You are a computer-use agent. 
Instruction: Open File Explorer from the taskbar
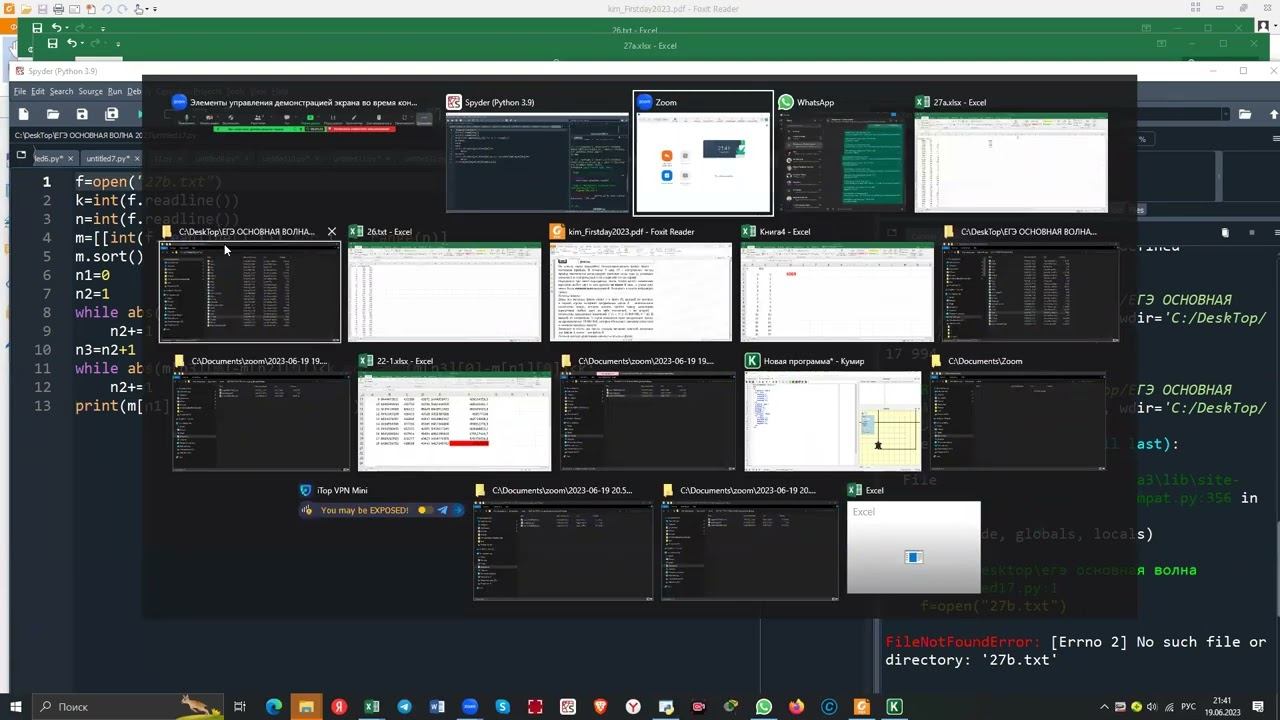click(x=306, y=707)
